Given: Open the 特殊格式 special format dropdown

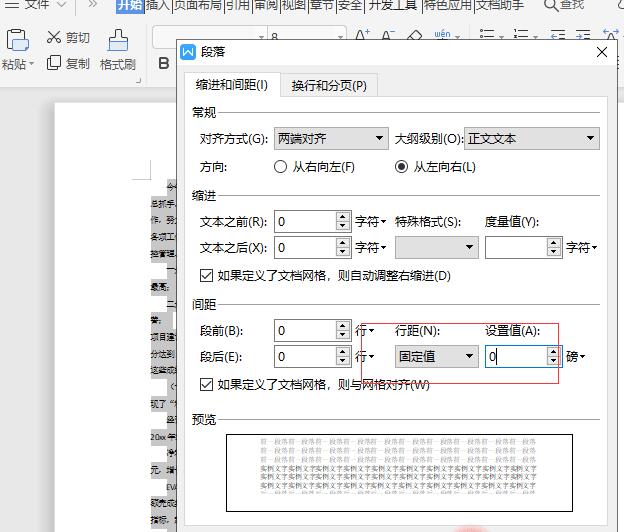Looking at the screenshot, I should [x=437, y=247].
